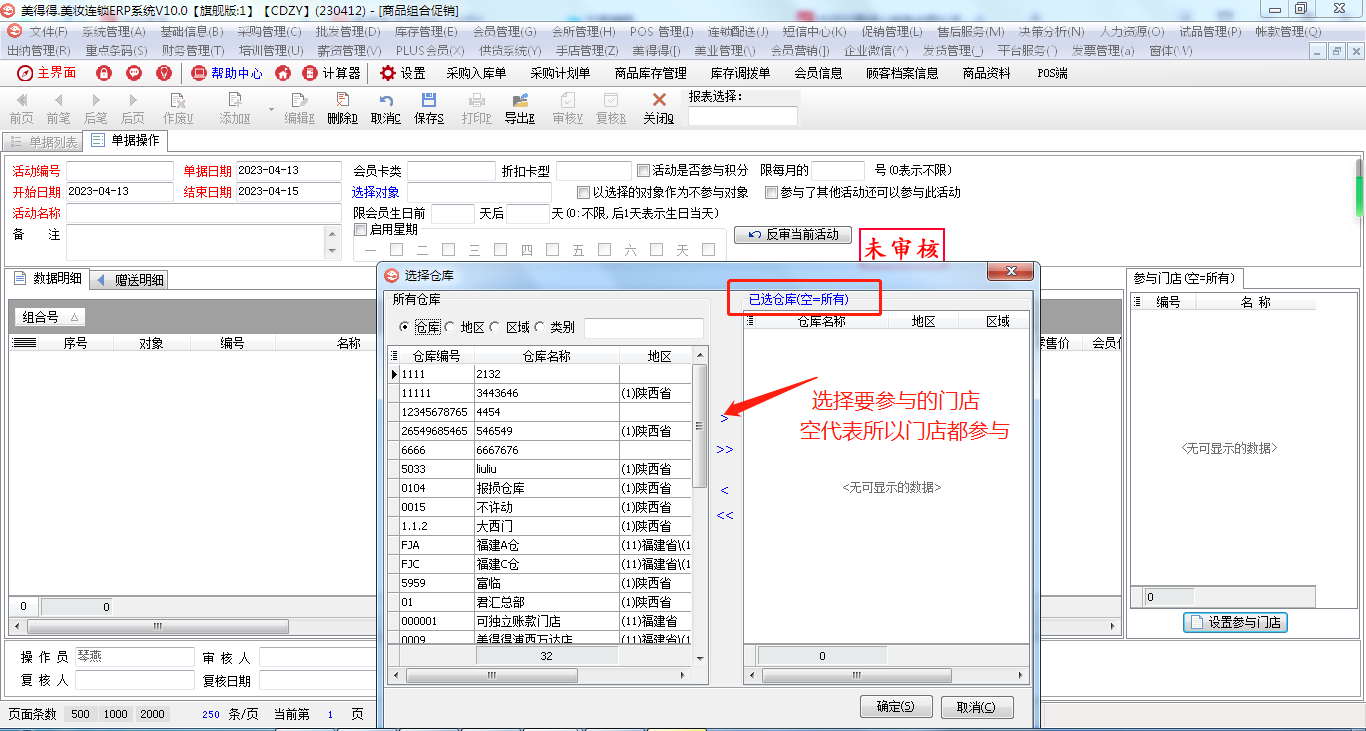This screenshot has width=1366, height=731.
Task: Open the 报表选择 combo box
Action: click(743, 116)
